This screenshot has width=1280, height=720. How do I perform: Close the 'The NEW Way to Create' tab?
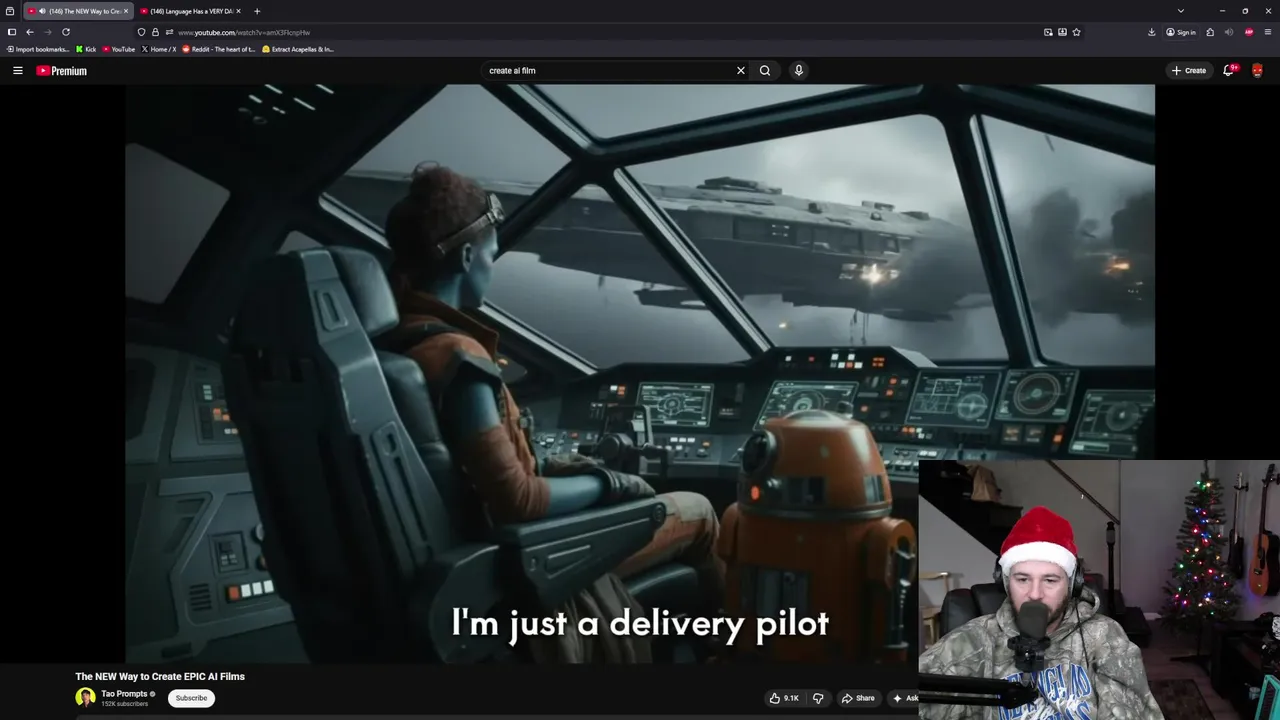(x=126, y=11)
